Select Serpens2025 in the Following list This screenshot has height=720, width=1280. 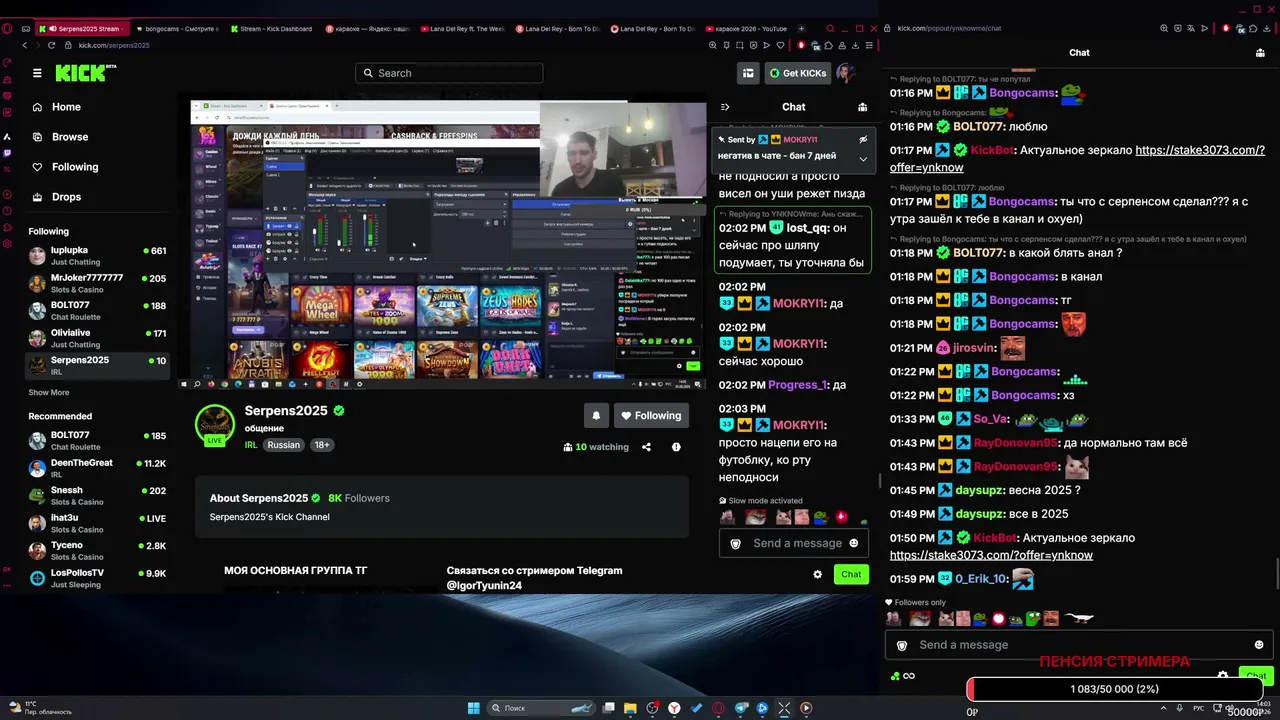point(98,365)
